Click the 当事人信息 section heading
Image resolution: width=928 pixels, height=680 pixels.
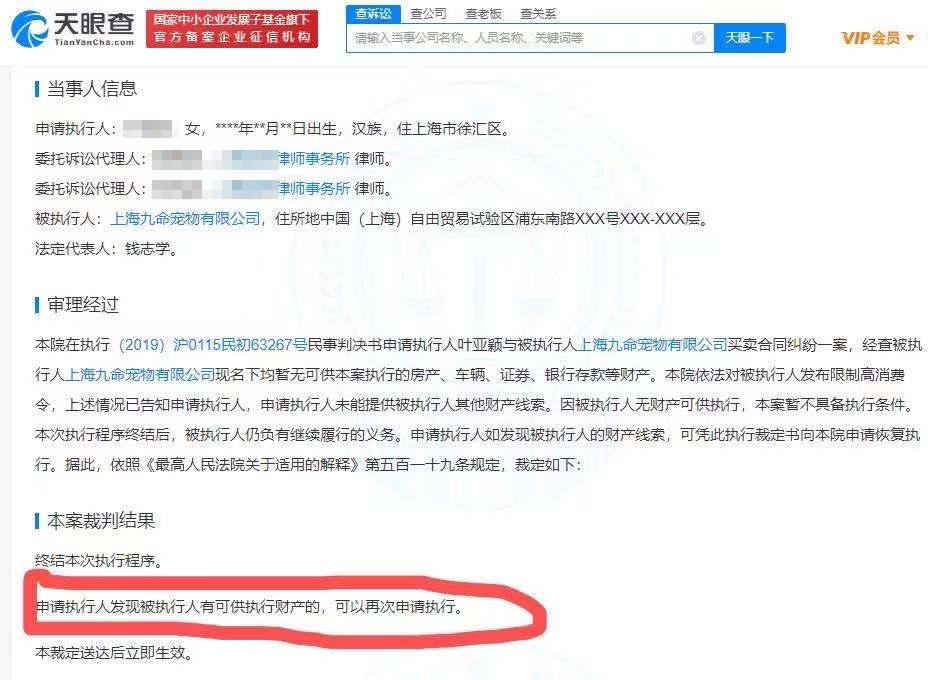pos(92,89)
